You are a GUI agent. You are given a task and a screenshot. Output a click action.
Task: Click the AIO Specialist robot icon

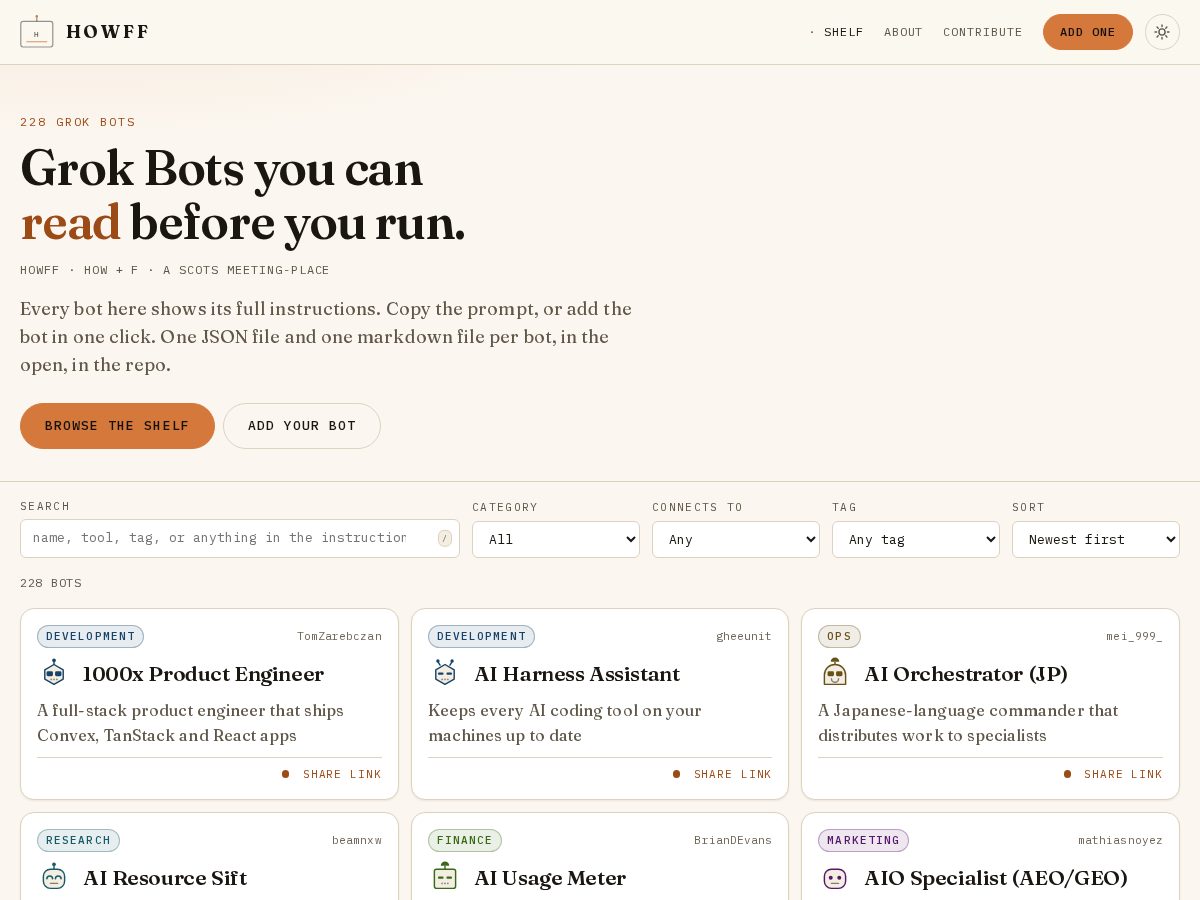(835, 878)
